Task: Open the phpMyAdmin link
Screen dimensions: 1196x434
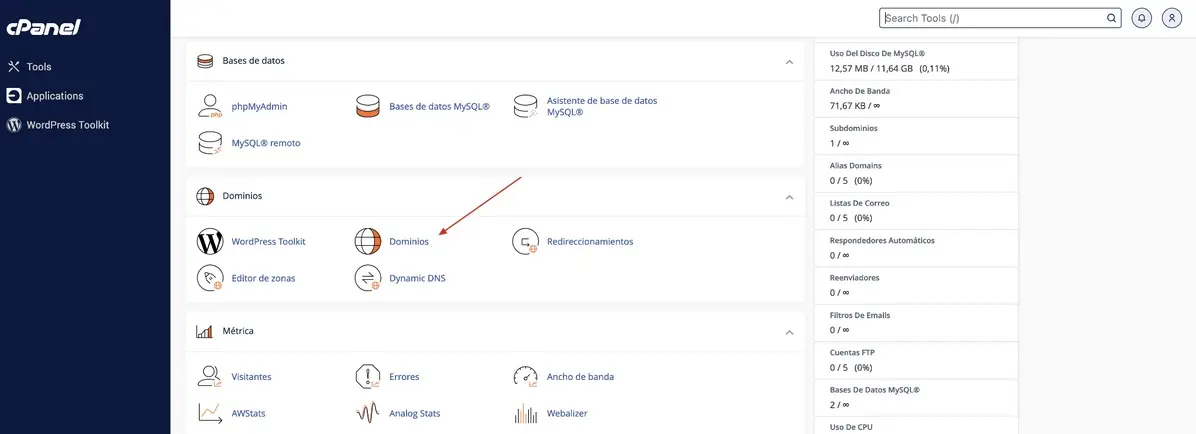Action: click(x=259, y=107)
